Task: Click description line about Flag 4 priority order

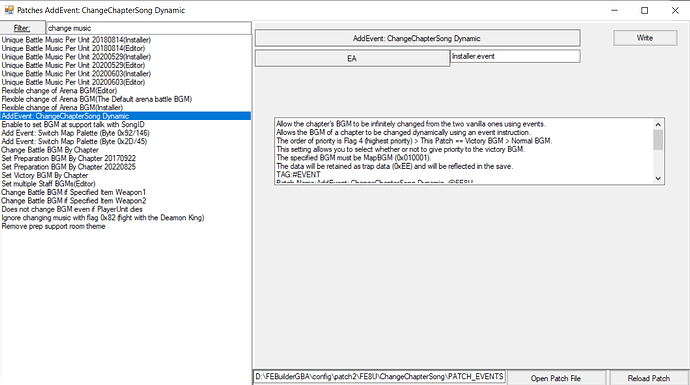Action: (414, 141)
